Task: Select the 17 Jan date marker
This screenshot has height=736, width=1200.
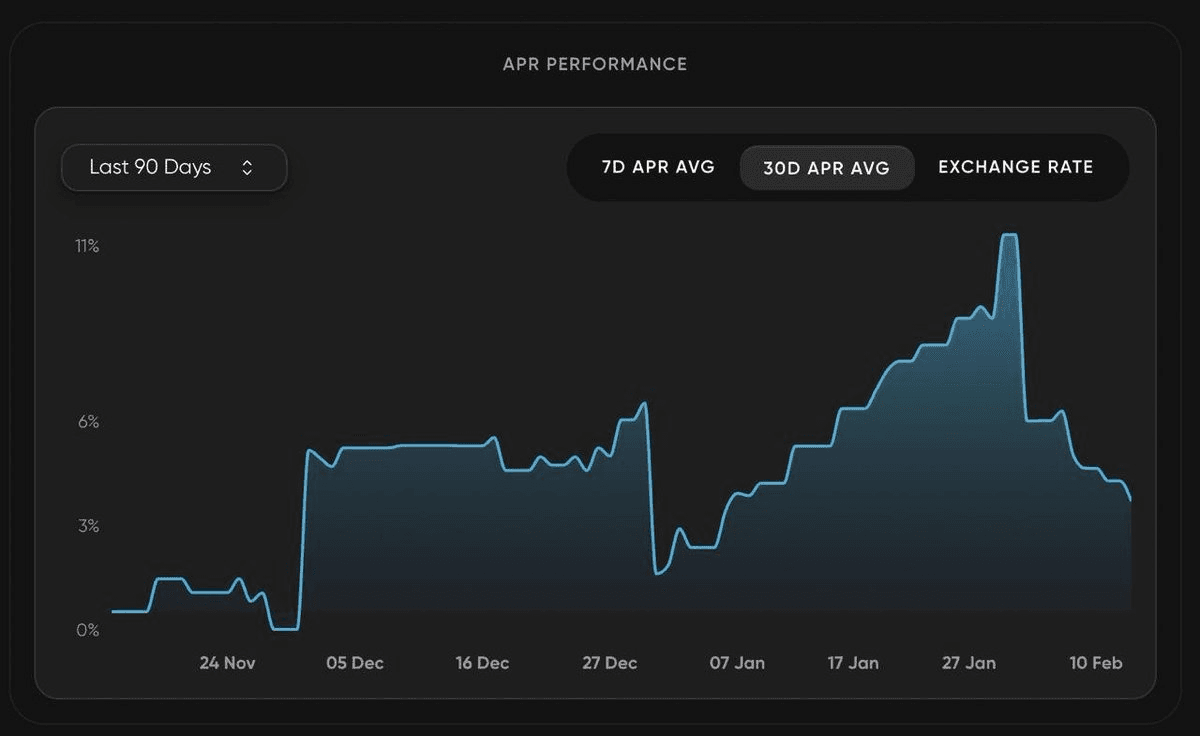Action: 853,663
